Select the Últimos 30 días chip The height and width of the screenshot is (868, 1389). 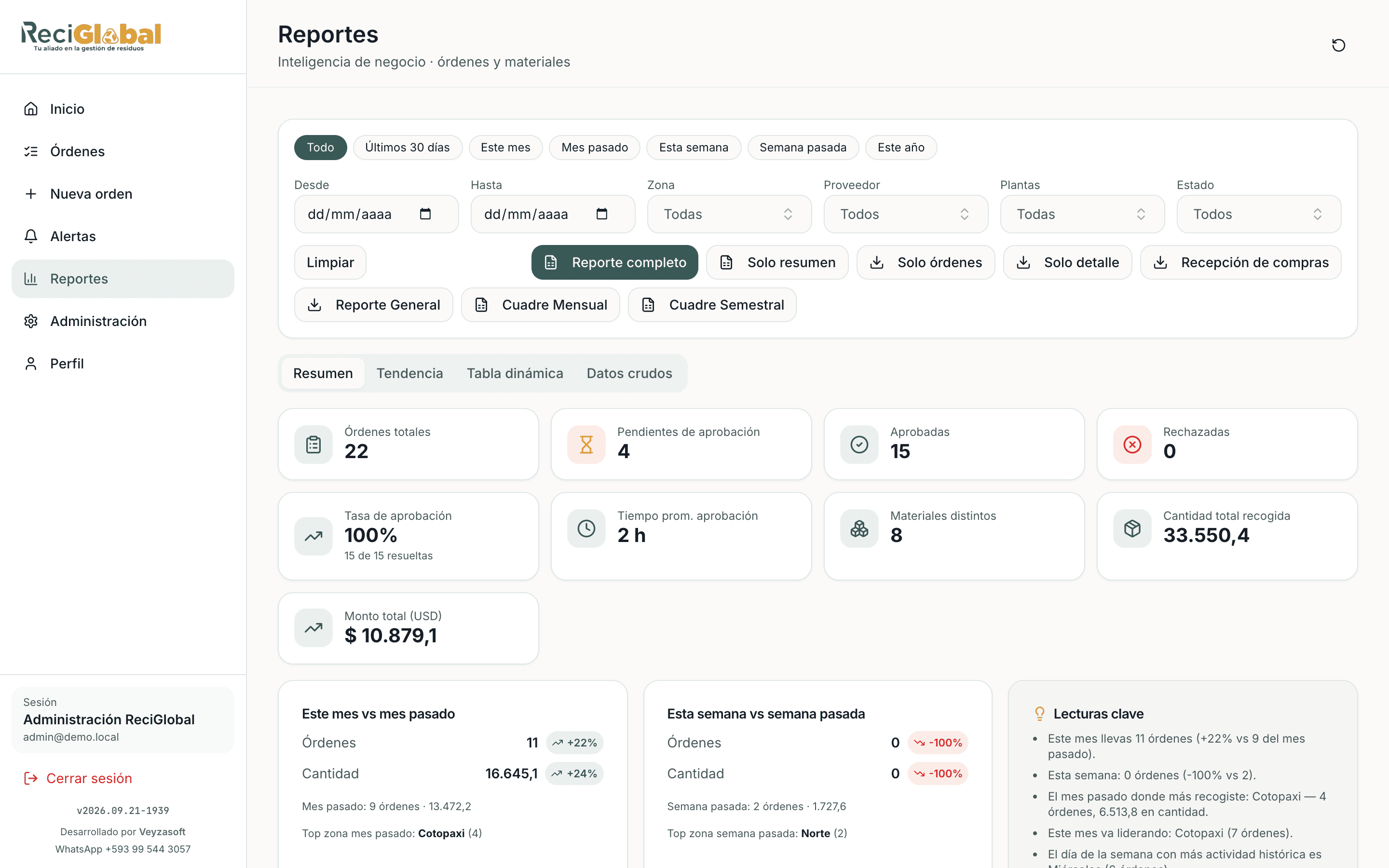click(408, 148)
